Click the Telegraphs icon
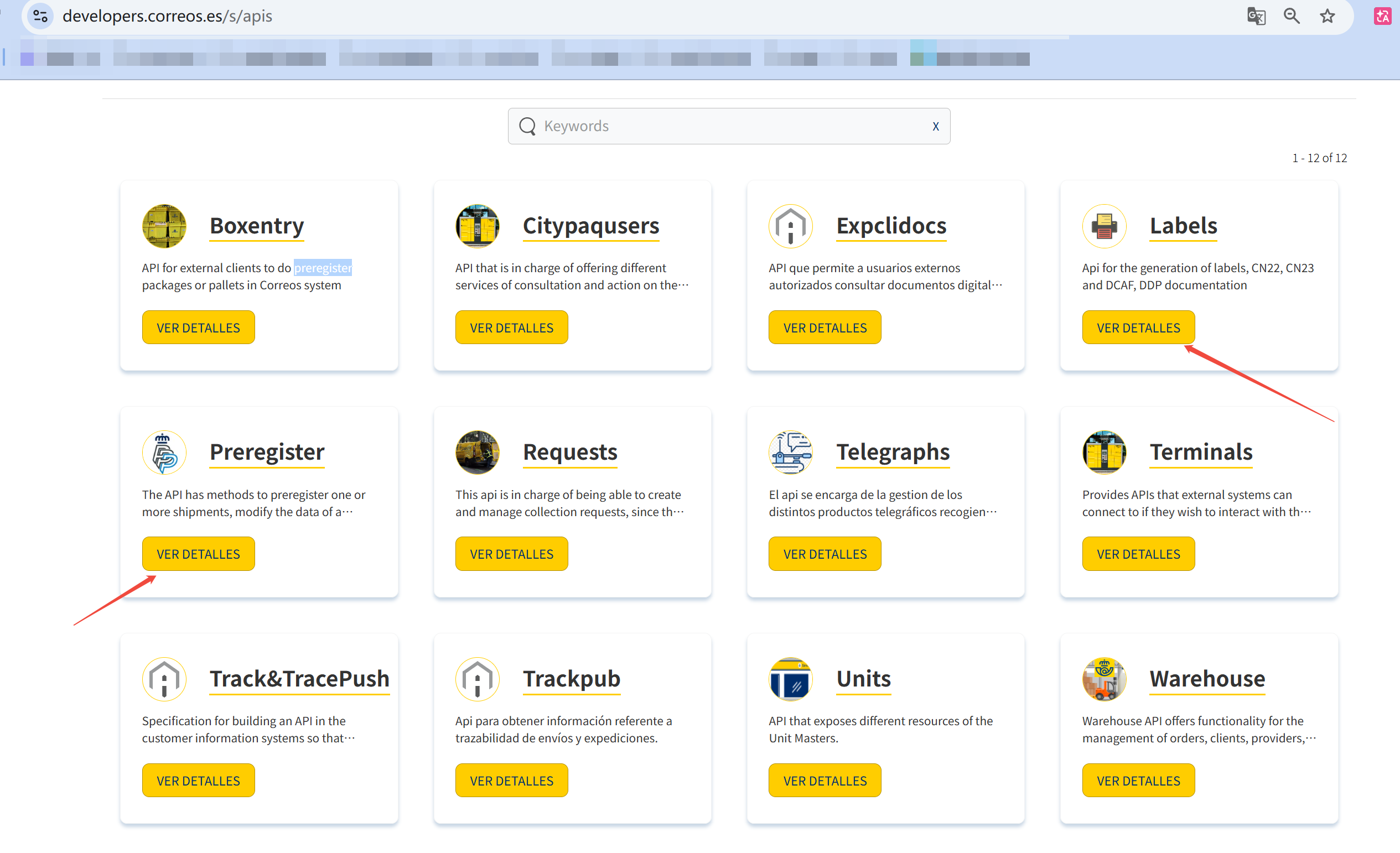Viewport: 1400px width, 853px height. (791, 452)
